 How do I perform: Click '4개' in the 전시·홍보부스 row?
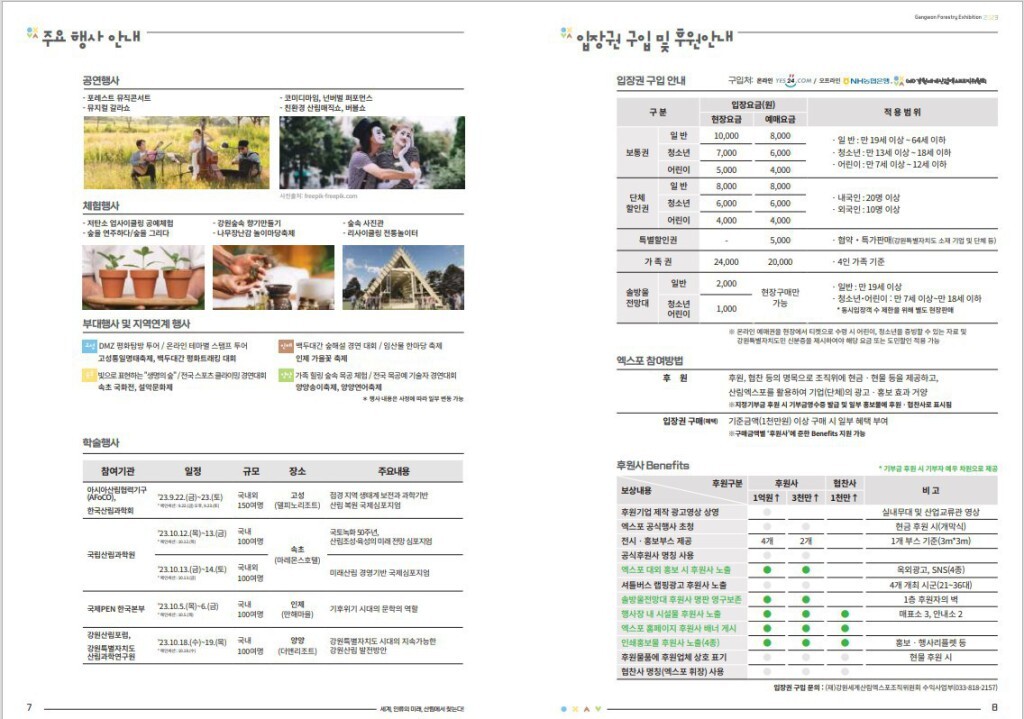[x=767, y=541]
